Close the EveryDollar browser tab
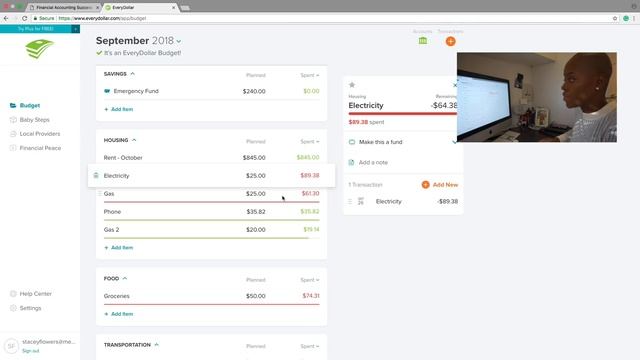The height and width of the screenshot is (360, 640). (x=173, y=7)
